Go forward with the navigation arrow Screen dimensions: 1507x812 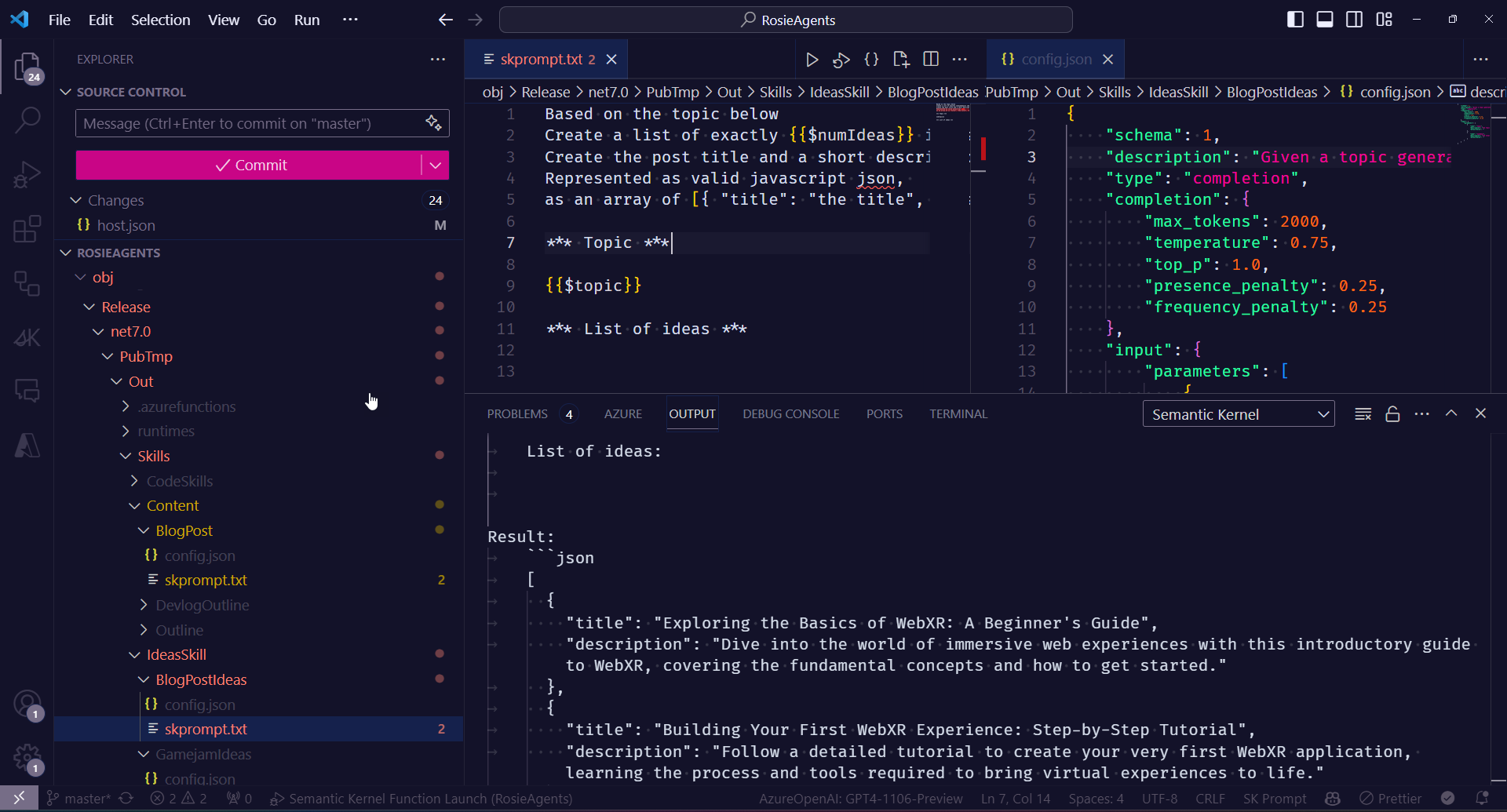(x=476, y=20)
